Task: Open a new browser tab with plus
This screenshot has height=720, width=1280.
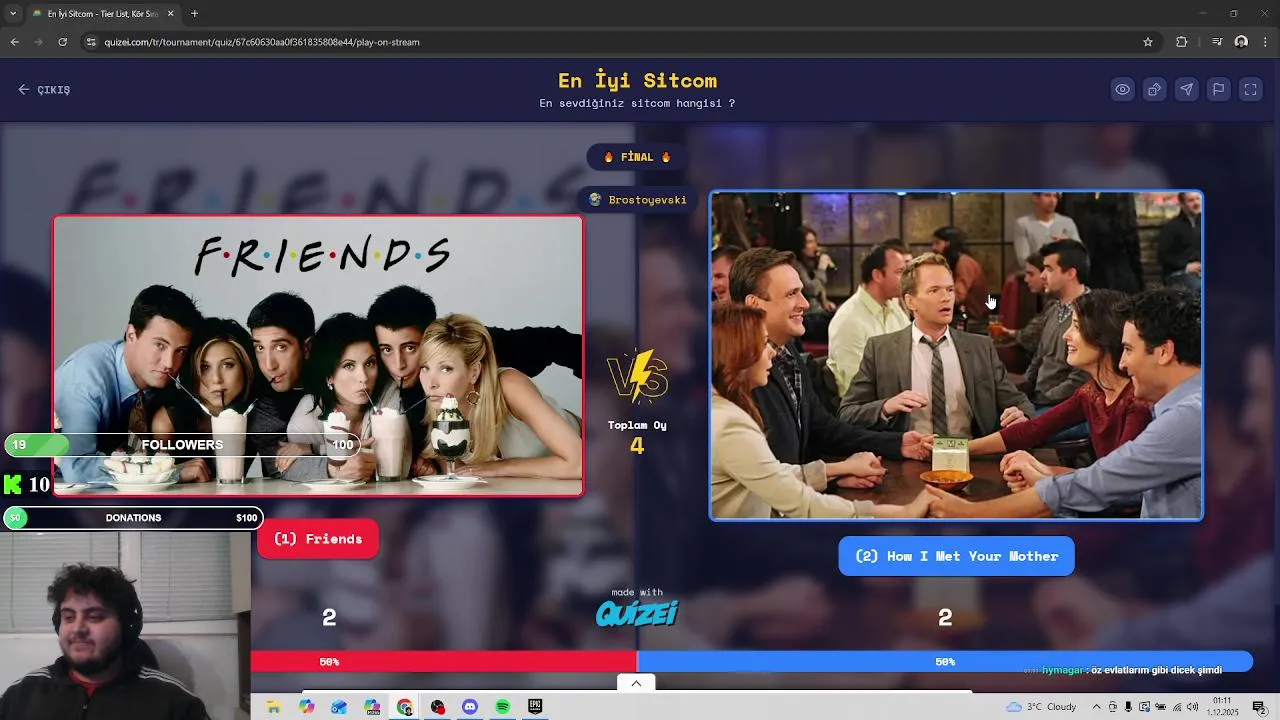Action: (194, 14)
